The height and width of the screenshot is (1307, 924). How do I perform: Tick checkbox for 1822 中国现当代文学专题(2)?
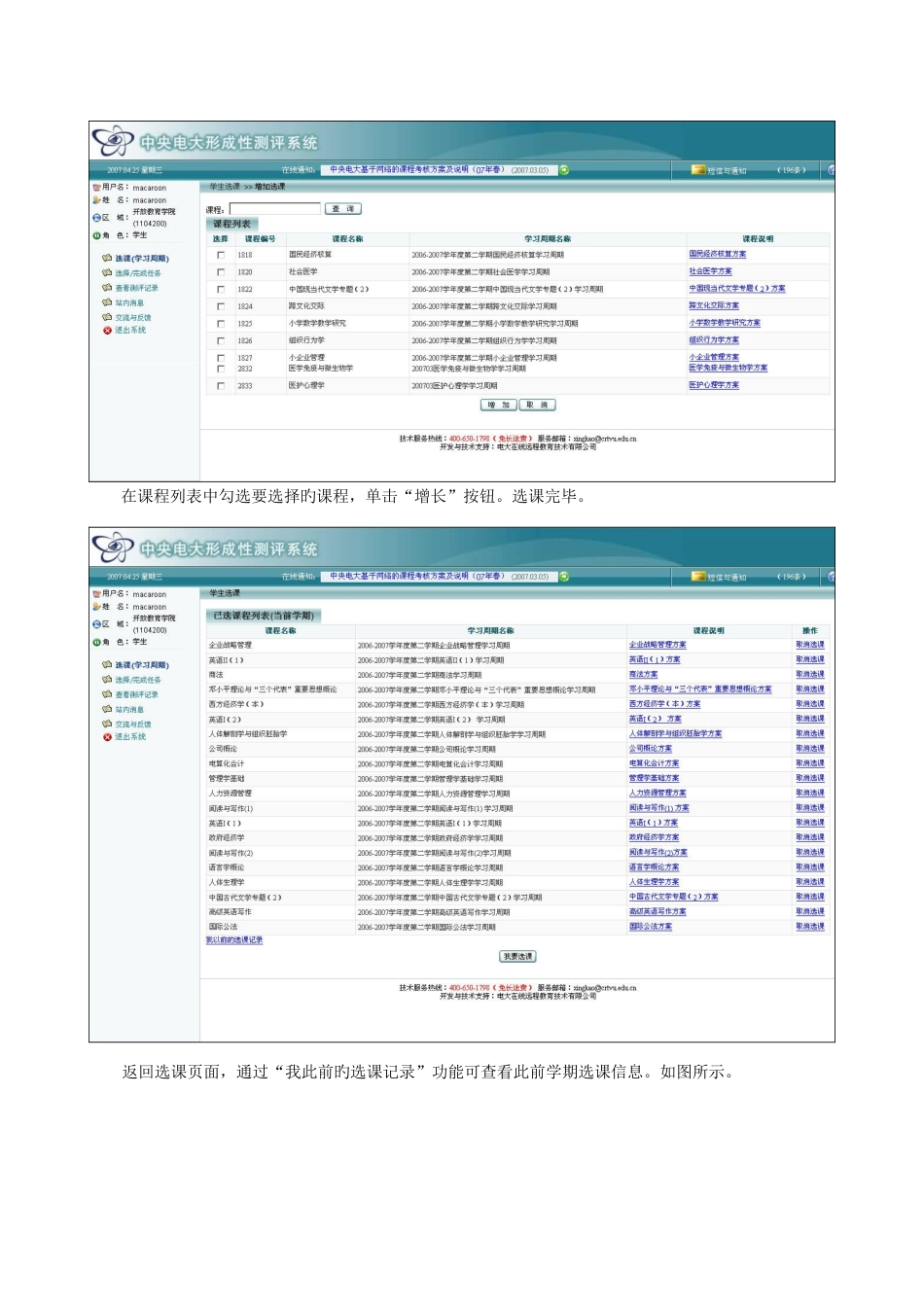221,289
